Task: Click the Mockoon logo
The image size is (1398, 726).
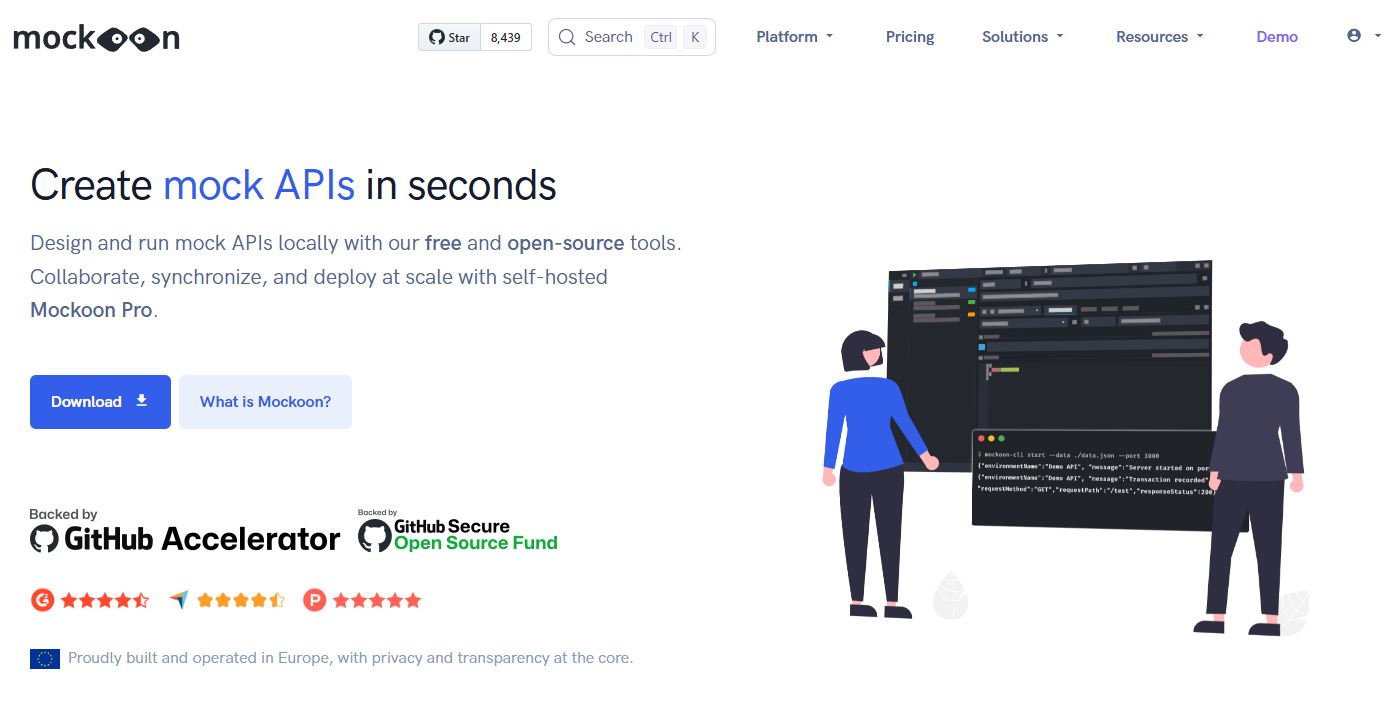Action: point(97,38)
